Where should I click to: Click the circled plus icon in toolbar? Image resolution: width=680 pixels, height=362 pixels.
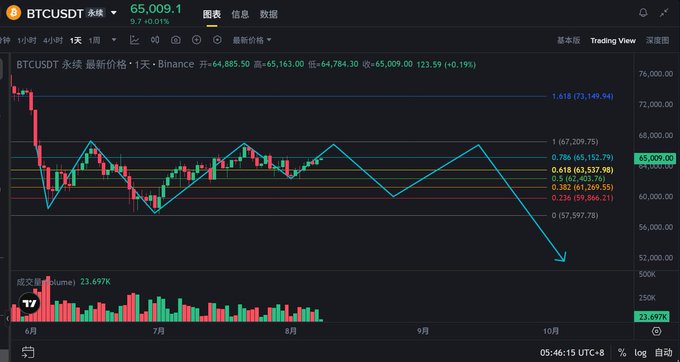[x=196, y=40]
